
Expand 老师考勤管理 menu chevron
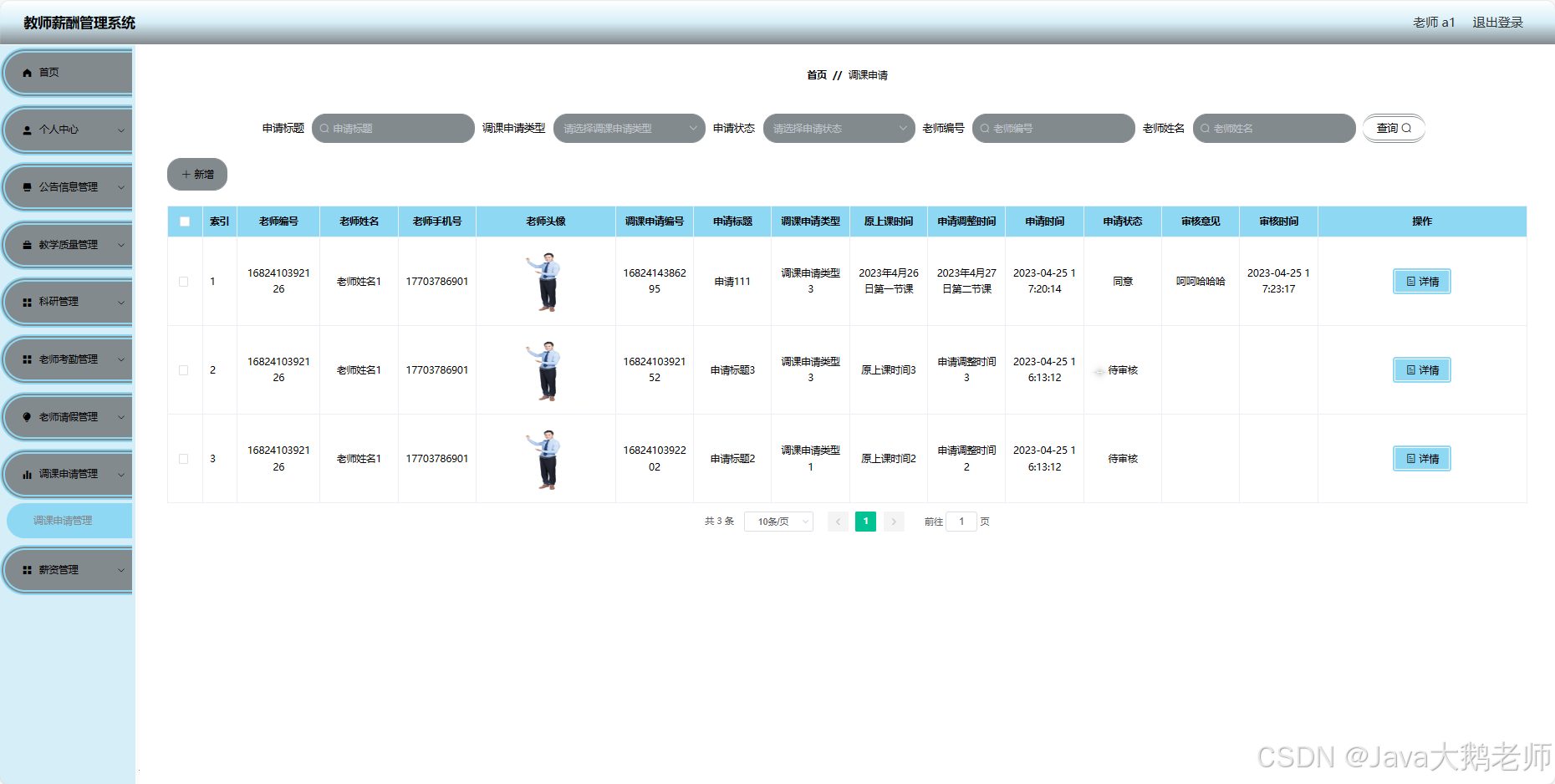pyautogui.click(x=121, y=359)
